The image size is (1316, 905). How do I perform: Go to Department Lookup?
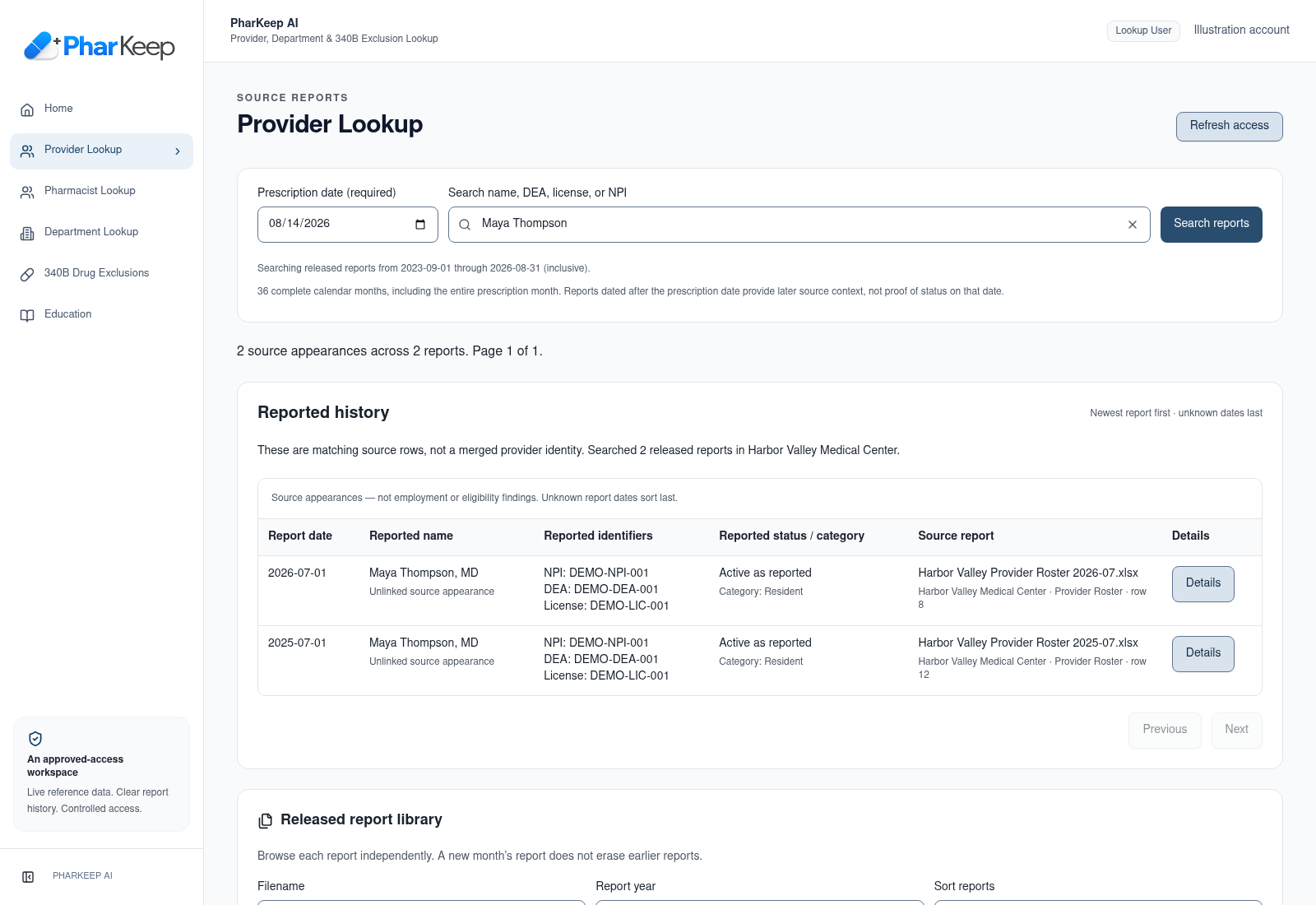(x=101, y=232)
